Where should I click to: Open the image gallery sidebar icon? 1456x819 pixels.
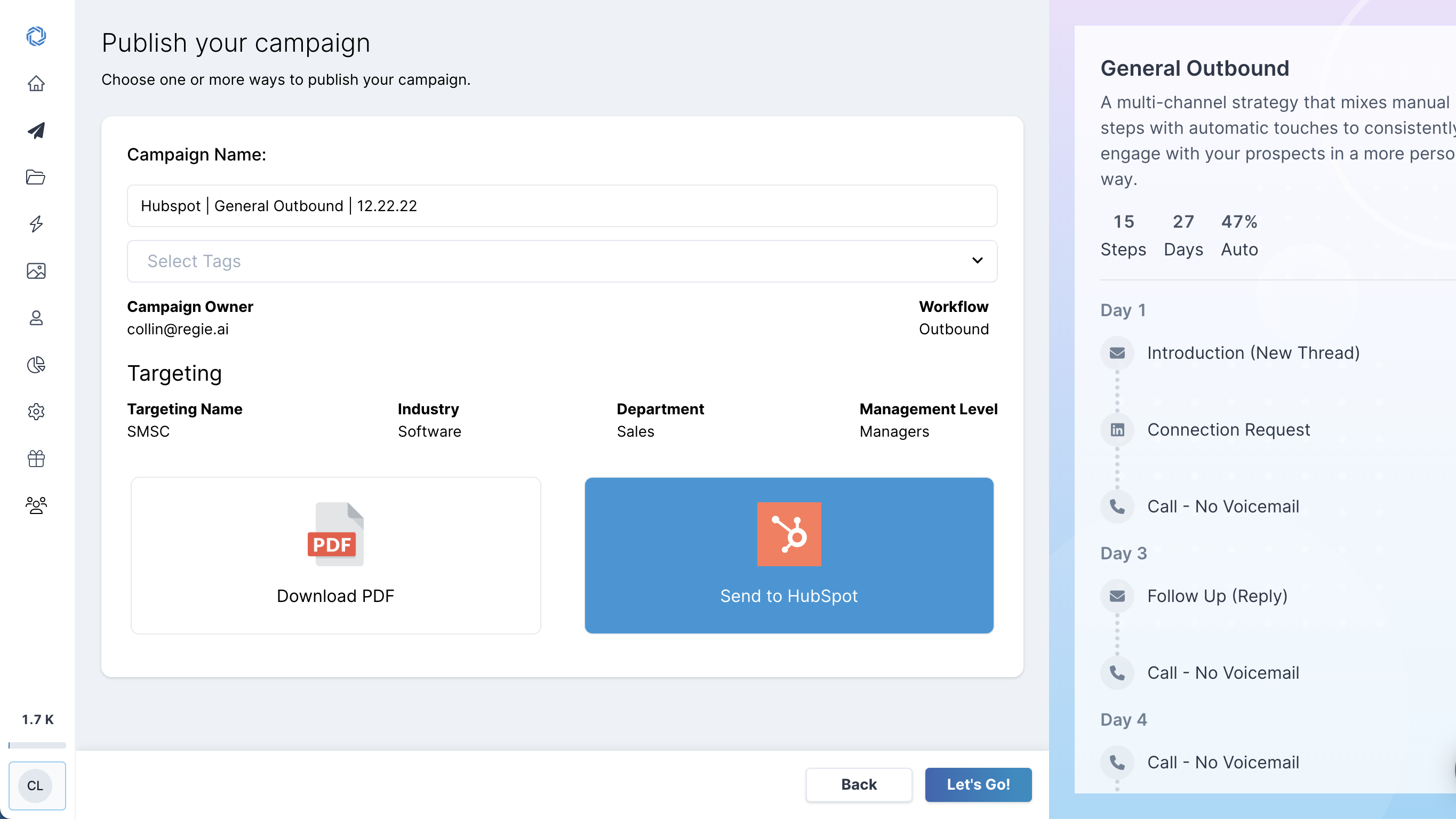[x=36, y=271]
